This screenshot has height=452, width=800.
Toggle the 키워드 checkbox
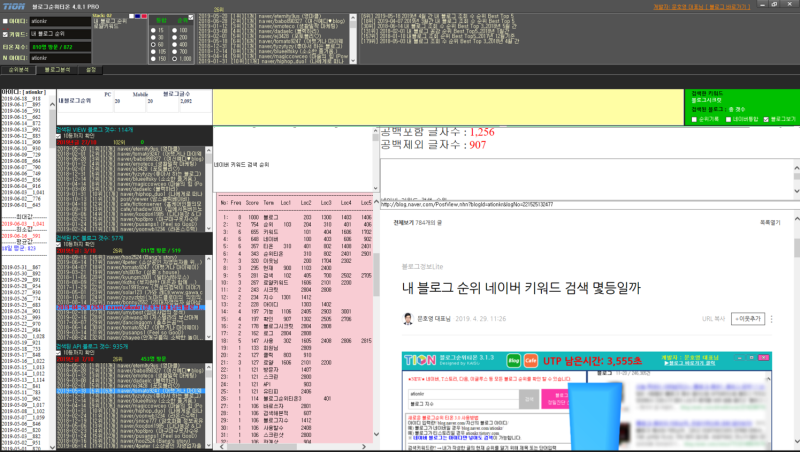[x=5, y=34]
